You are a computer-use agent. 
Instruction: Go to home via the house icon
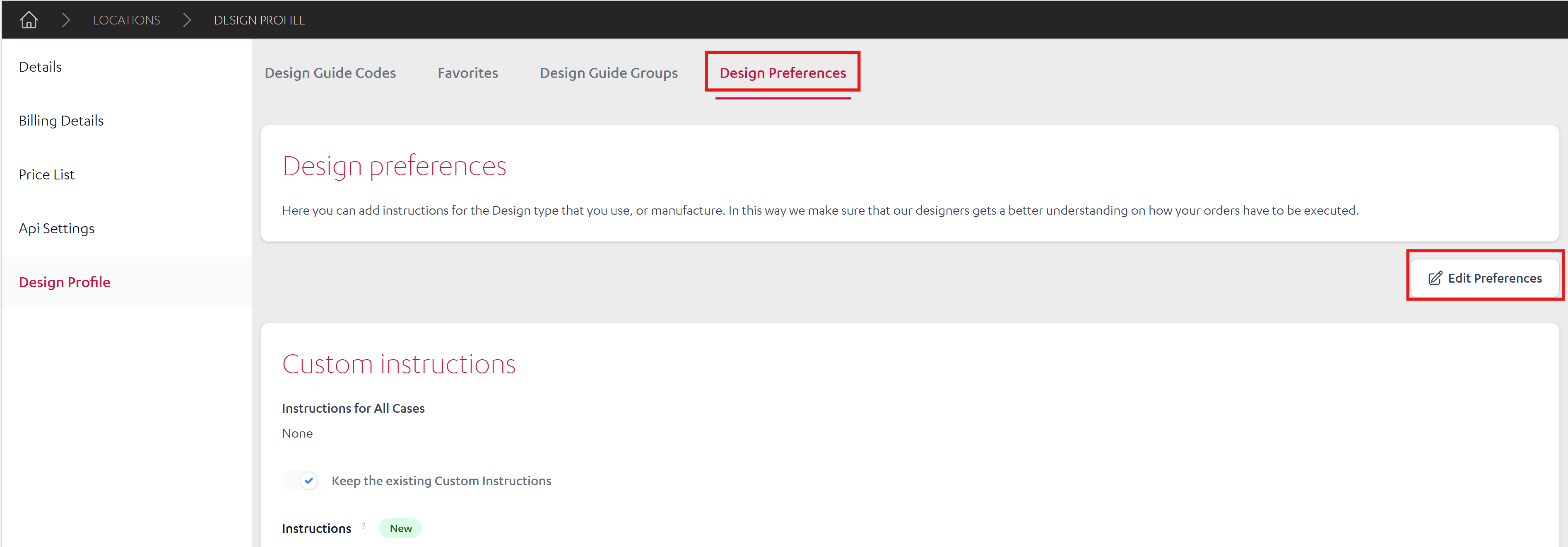point(29,20)
